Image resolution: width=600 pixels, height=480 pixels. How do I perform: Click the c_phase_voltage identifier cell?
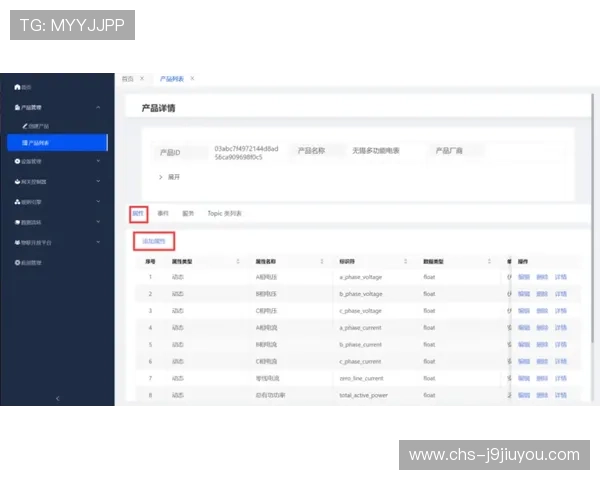(x=360, y=311)
